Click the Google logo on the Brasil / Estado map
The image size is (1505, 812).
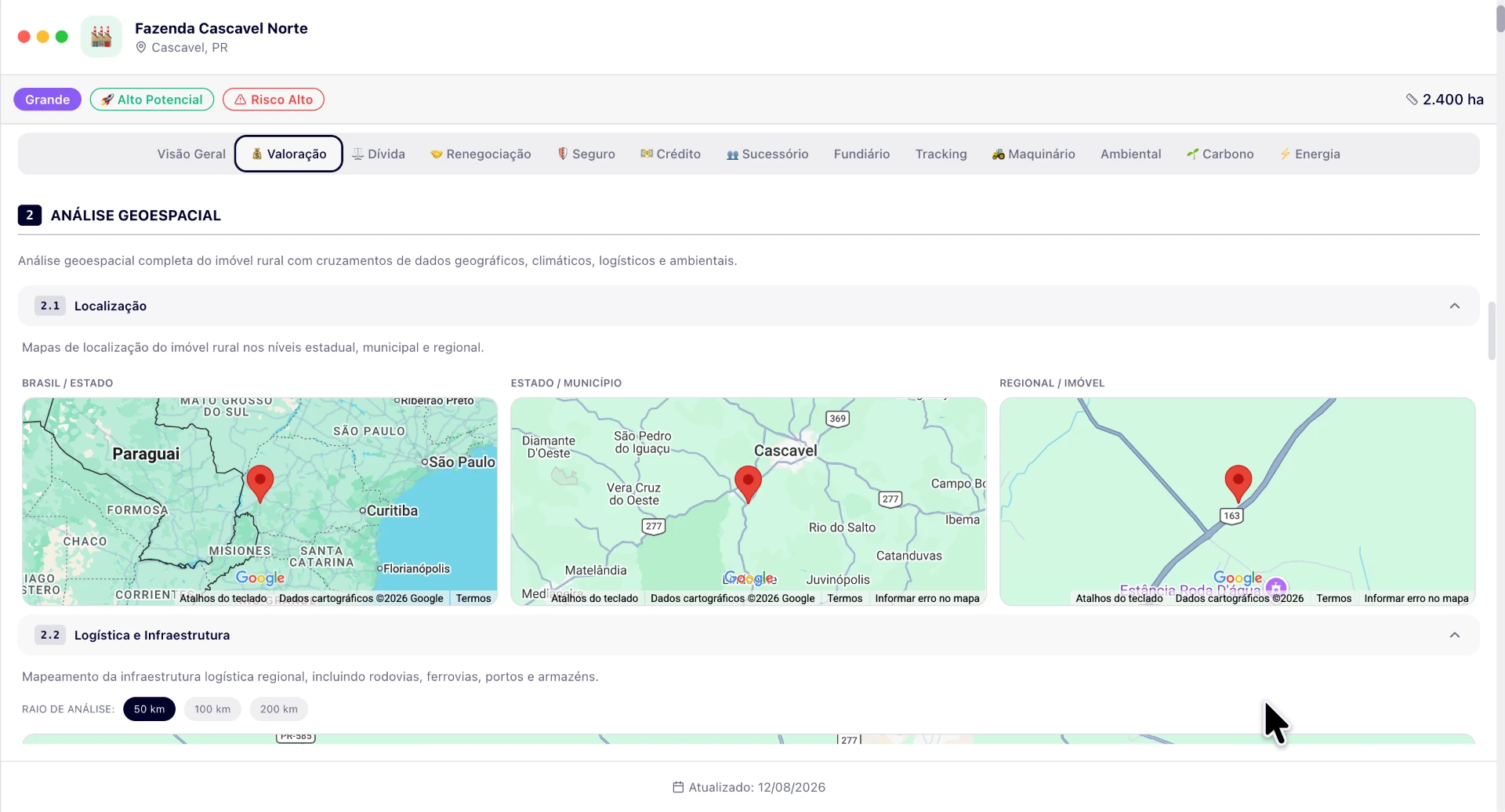260,578
